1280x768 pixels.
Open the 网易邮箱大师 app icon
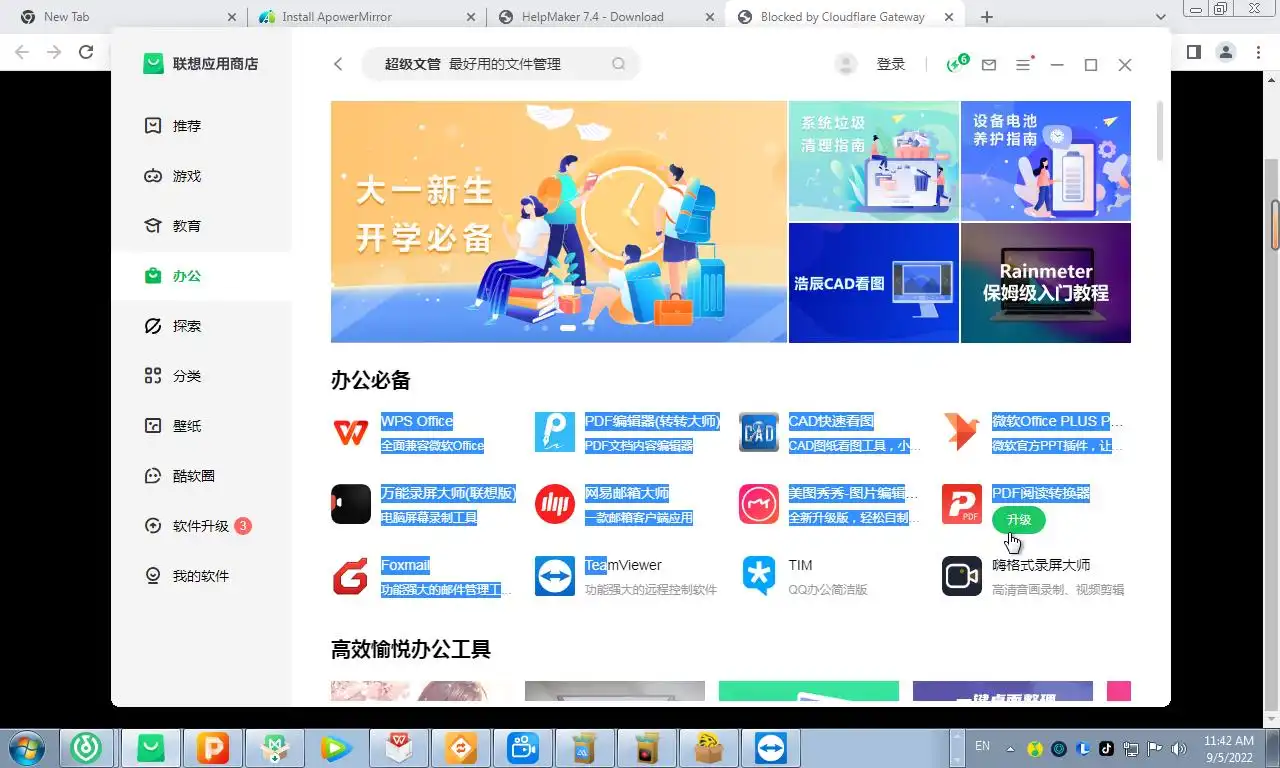[555, 504]
